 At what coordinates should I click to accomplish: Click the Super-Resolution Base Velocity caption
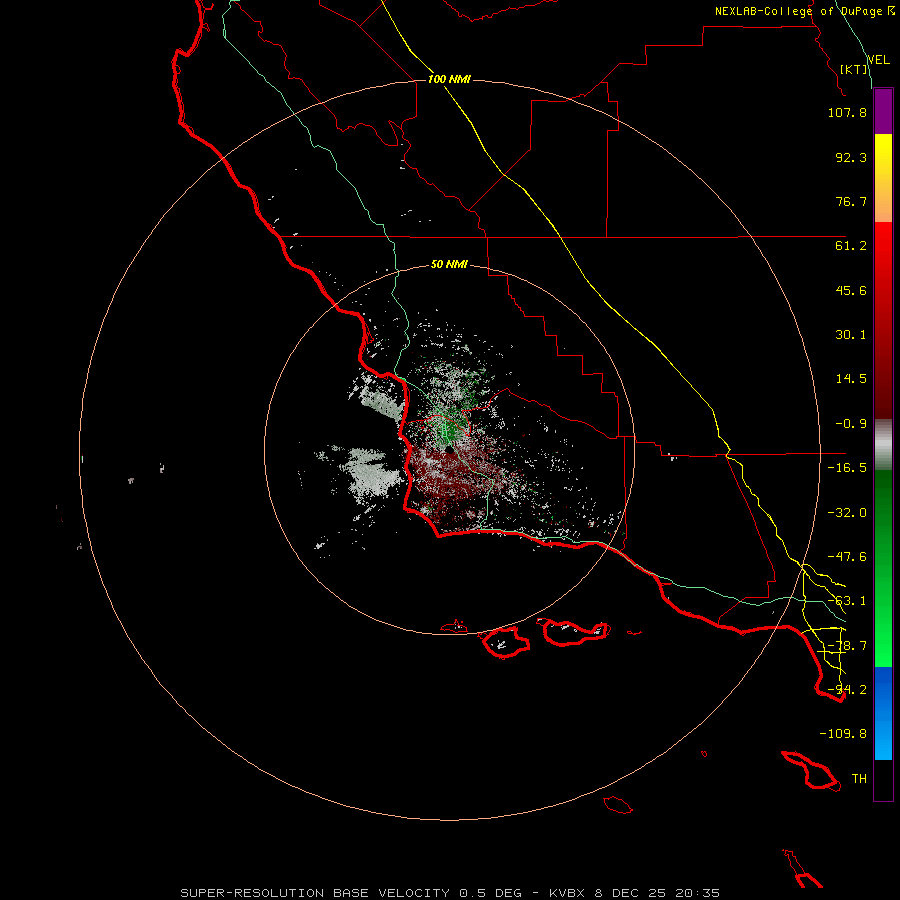(449, 893)
